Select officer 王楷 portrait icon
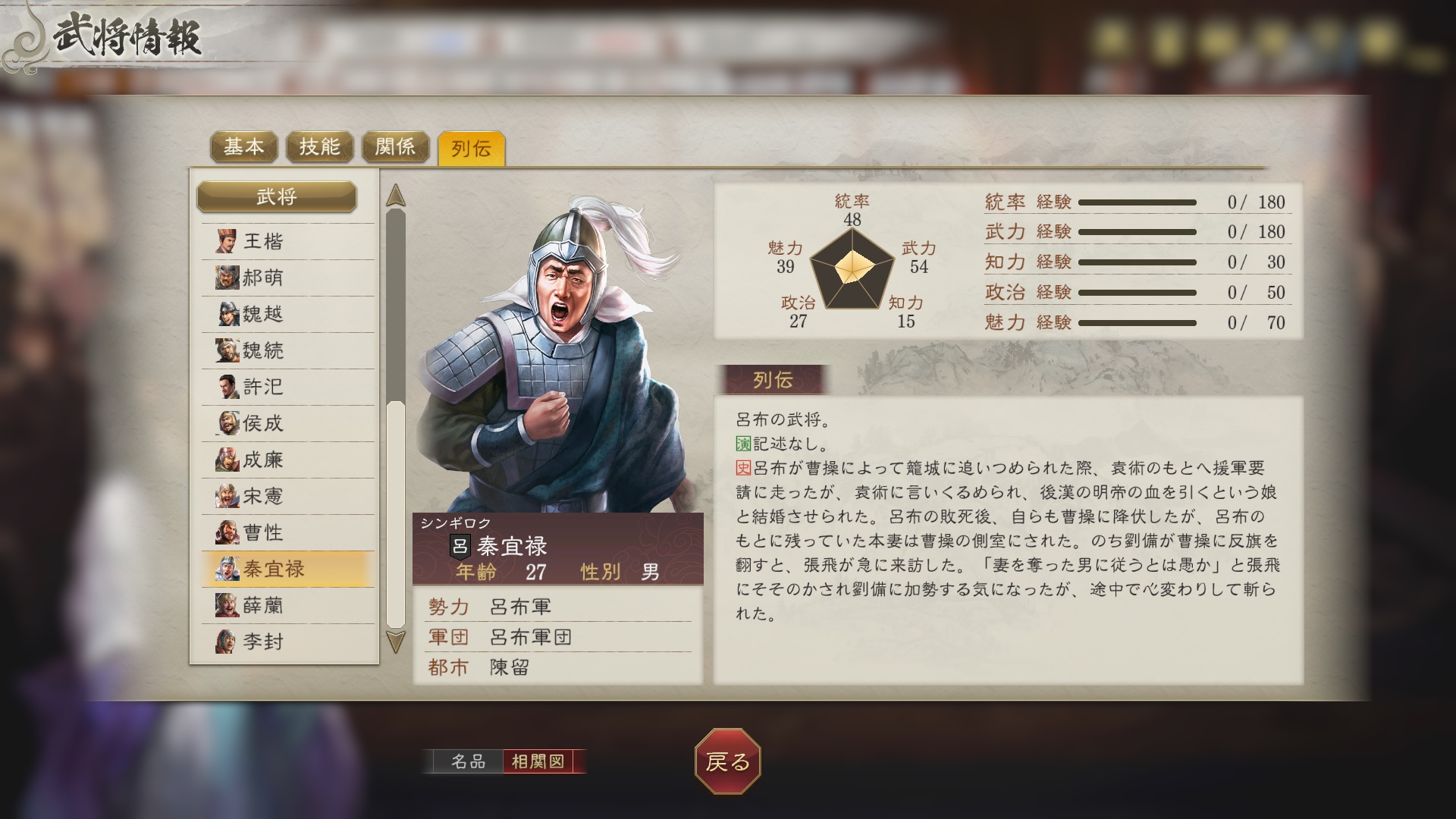 click(226, 241)
